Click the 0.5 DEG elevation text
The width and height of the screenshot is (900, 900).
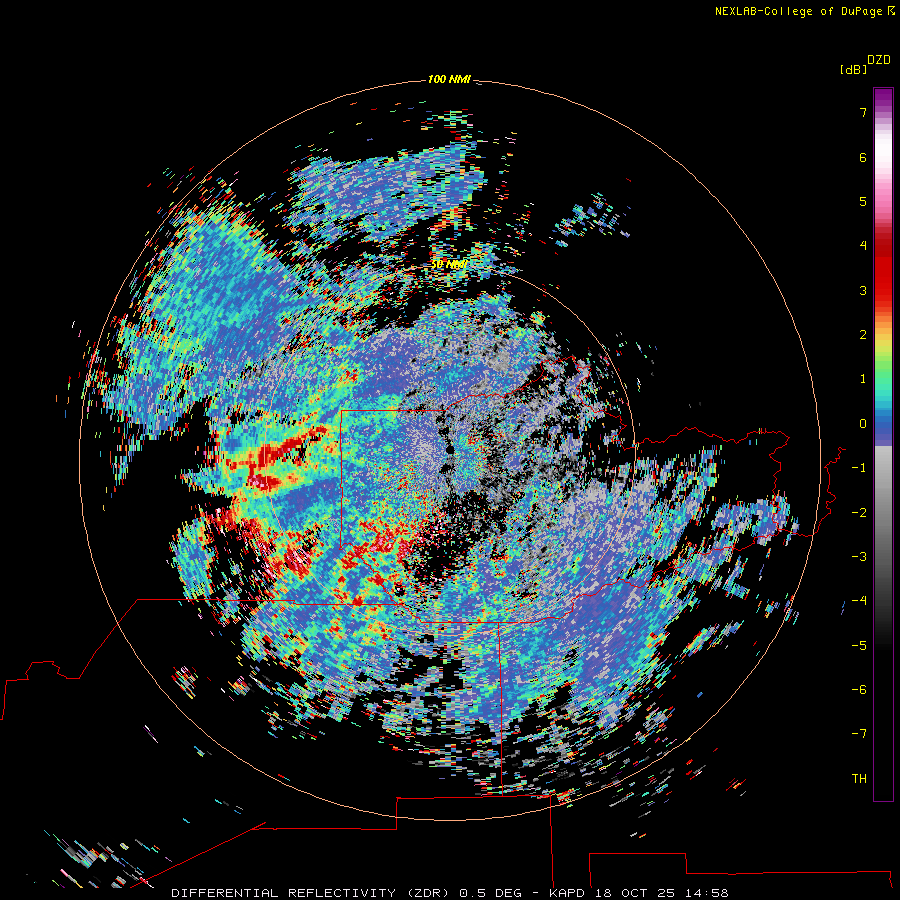pyautogui.click(x=491, y=893)
